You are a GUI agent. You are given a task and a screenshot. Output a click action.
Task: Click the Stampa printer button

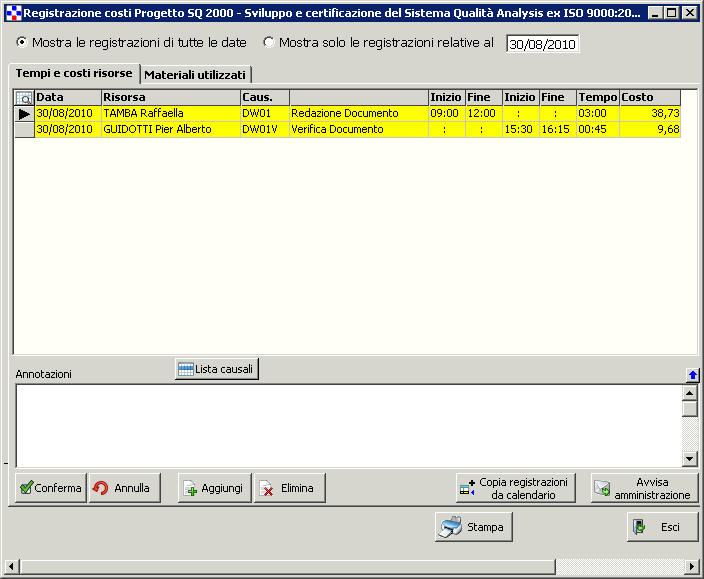(x=474, y=527)
